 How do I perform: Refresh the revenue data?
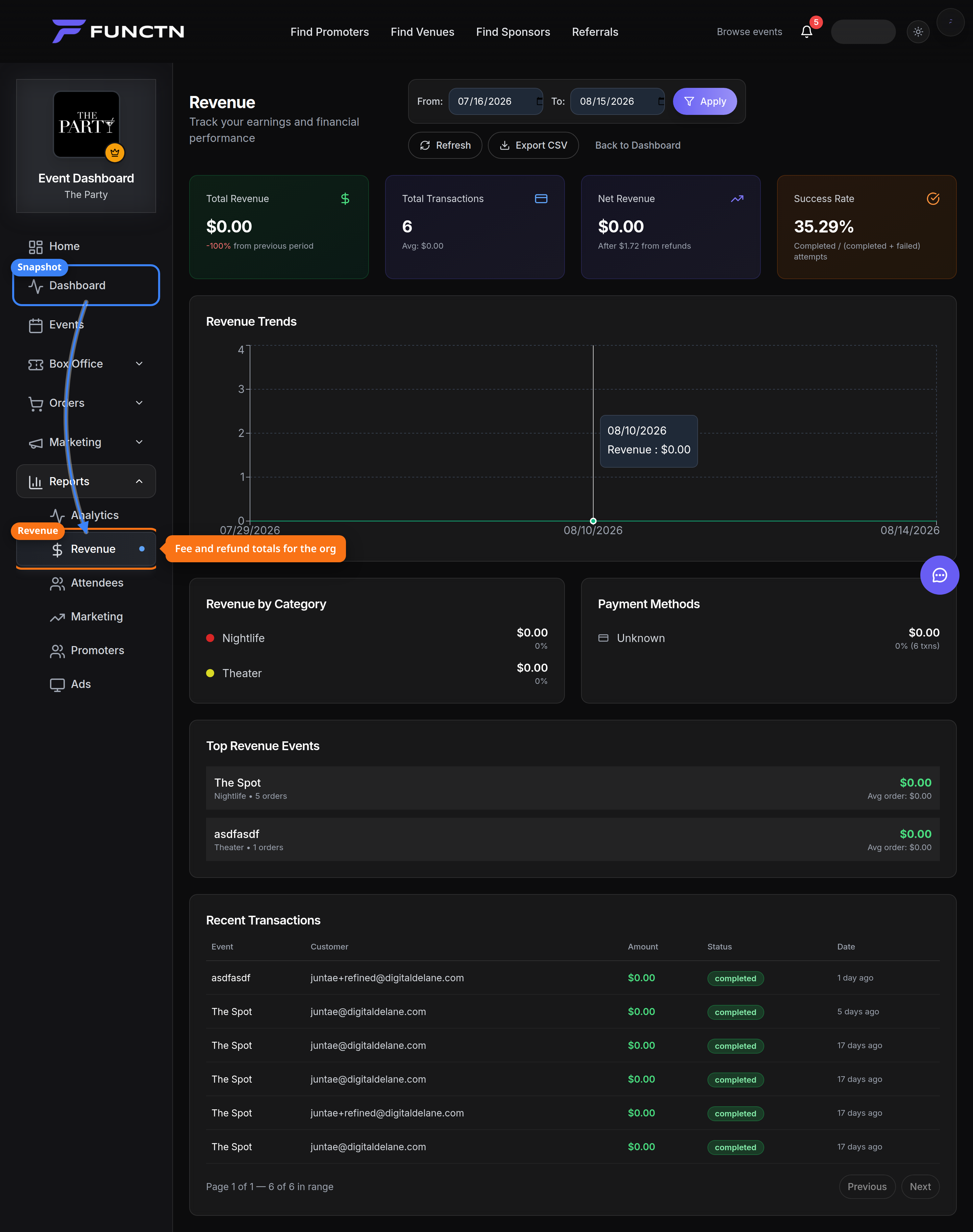click(445, 145)
